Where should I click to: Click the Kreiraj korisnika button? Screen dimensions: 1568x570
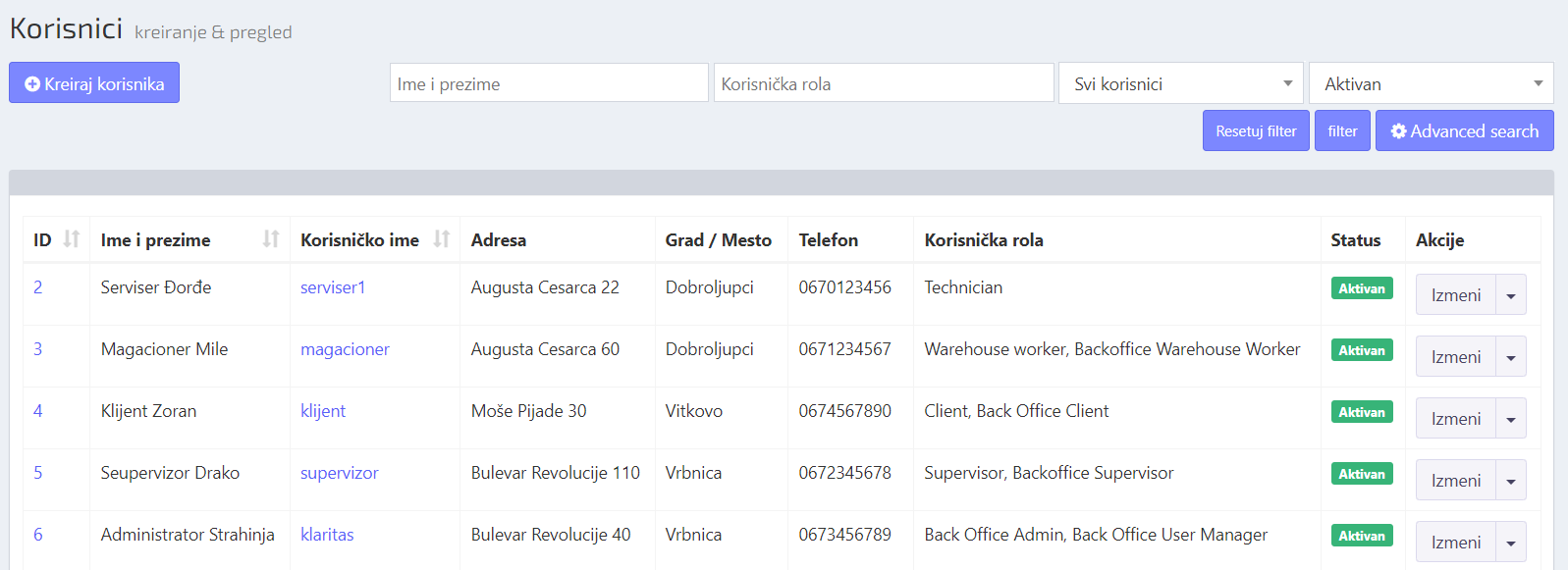coord(94,83)
